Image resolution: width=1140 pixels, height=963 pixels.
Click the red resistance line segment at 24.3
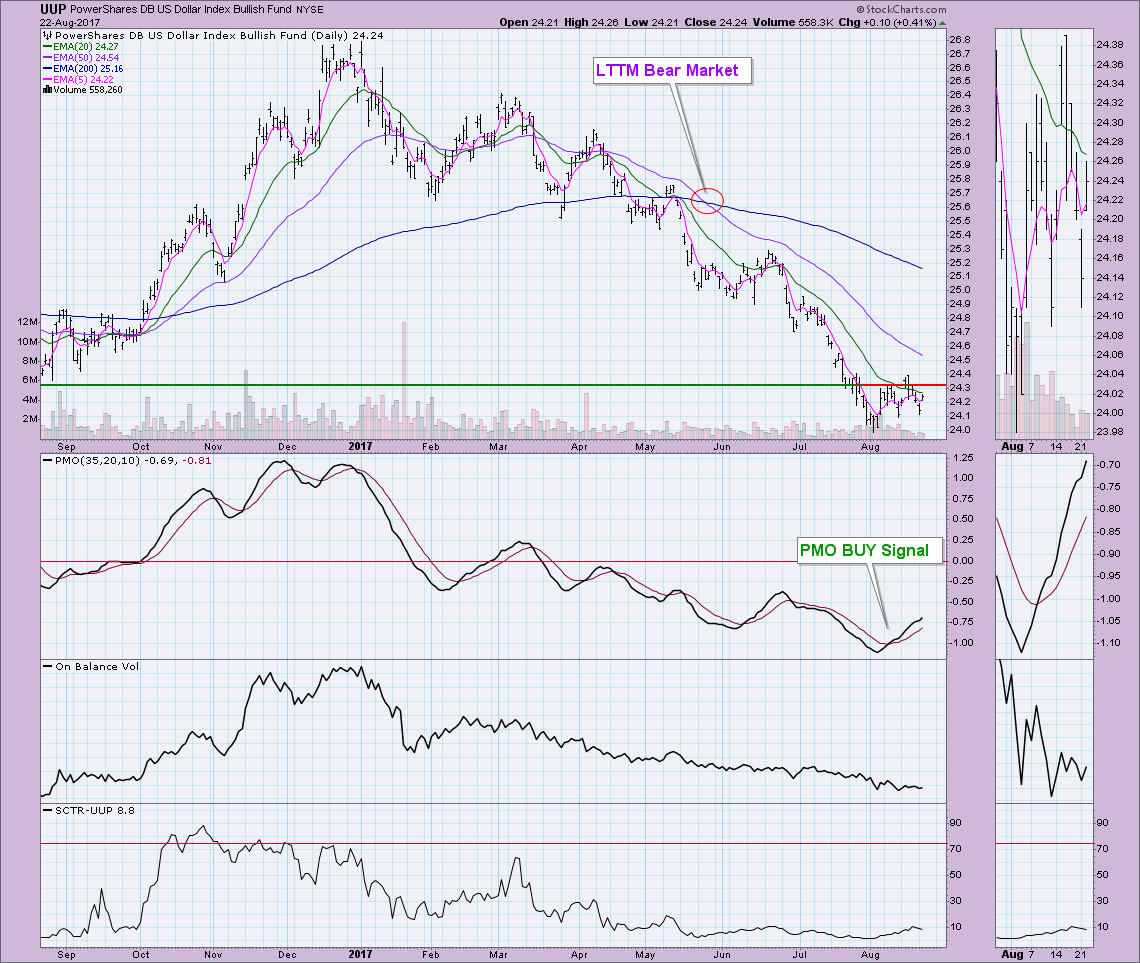tap(928, 385)
